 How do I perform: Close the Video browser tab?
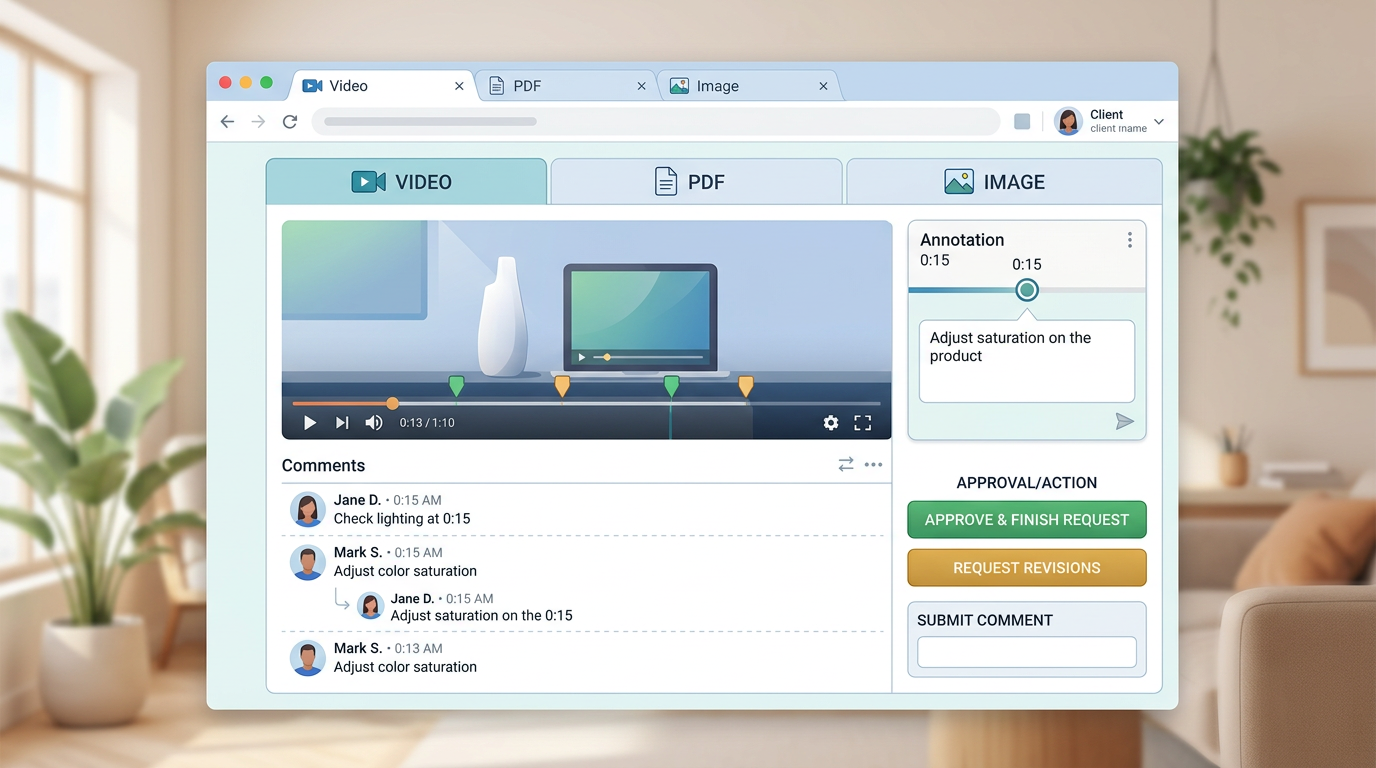tap(459, 86)
